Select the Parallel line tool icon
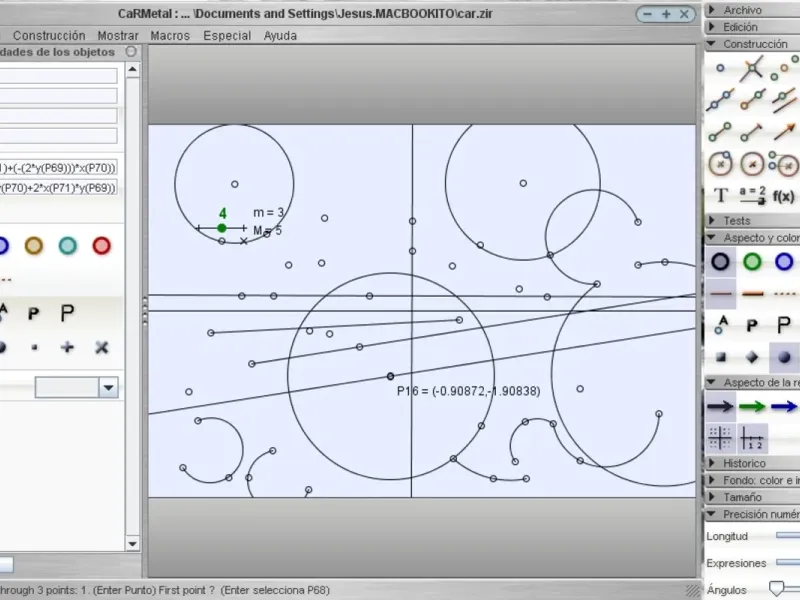The image size is (800, 600). tap(785, 100)
